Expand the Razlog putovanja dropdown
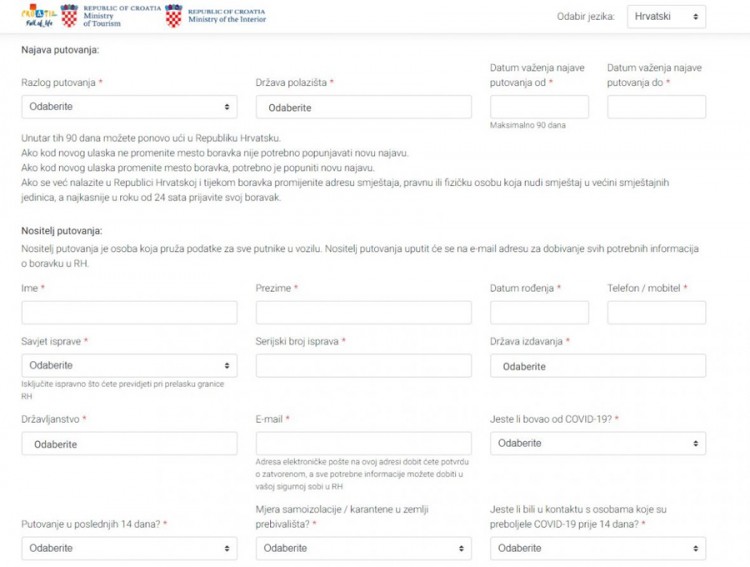This screenshot has height=567, width=750. pos(129,107)
